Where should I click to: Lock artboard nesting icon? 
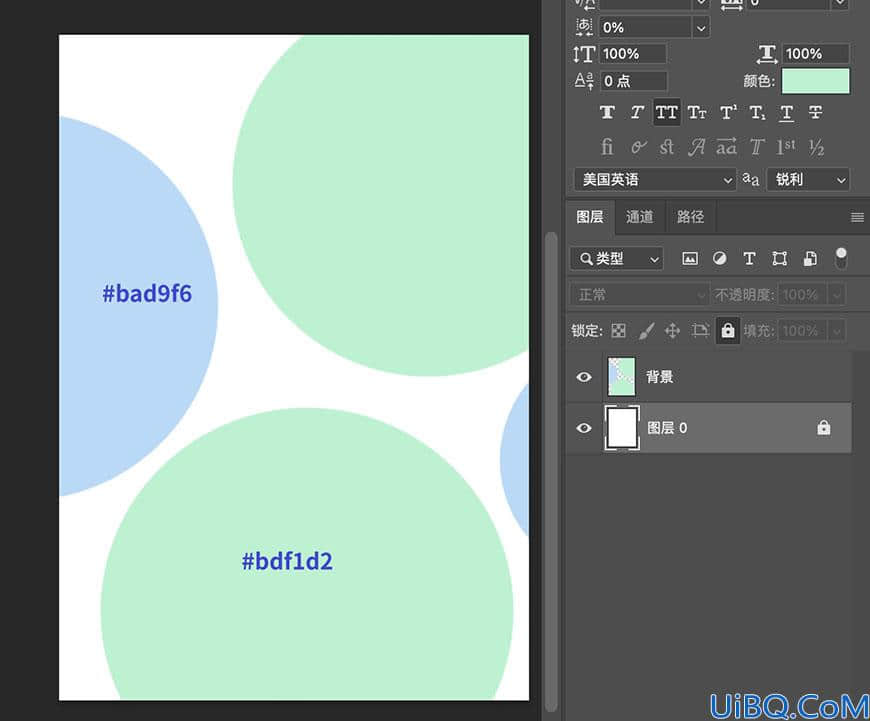(700, 331)
